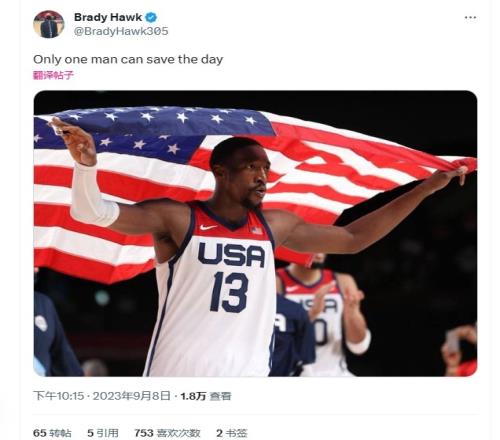Show the 65 转帖 reposts list
This screenshot has width=500, height=440.
click(x=52, y=433)
